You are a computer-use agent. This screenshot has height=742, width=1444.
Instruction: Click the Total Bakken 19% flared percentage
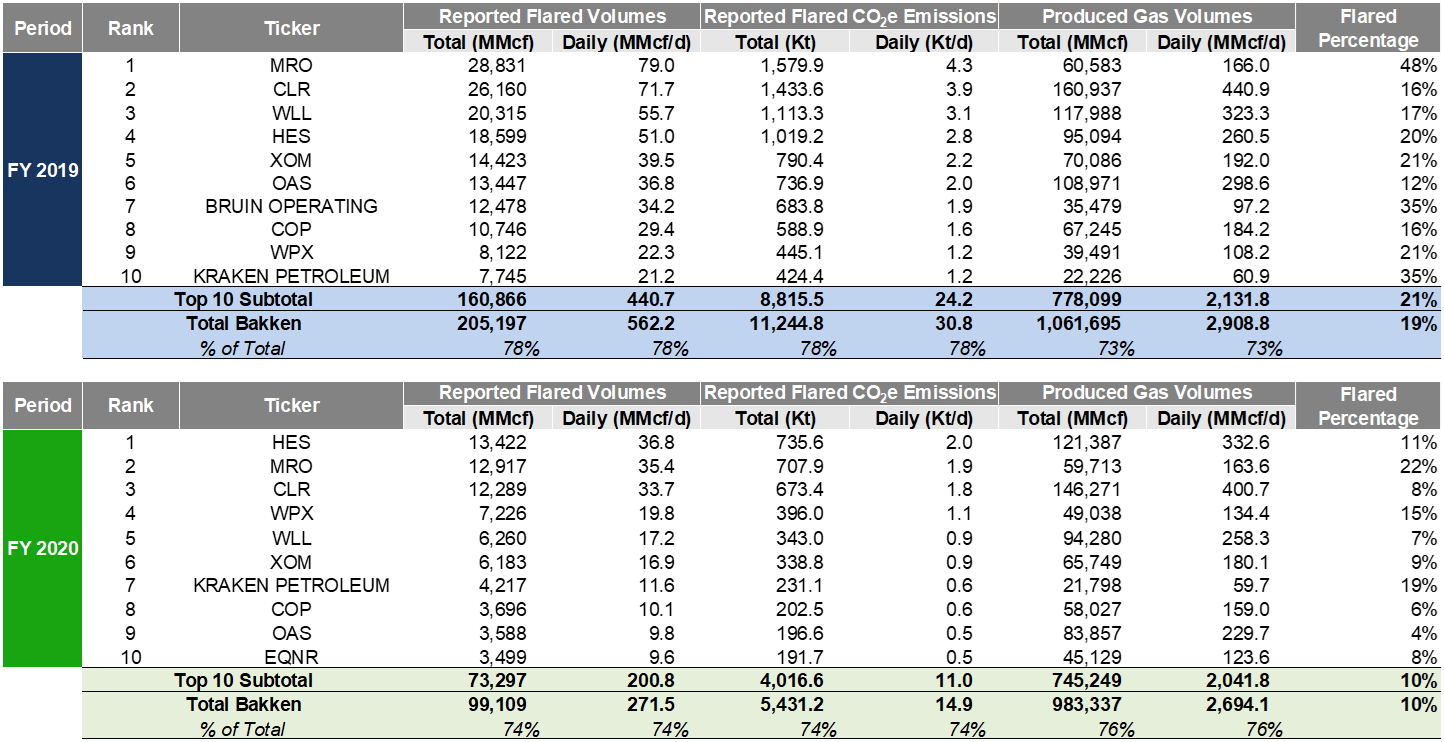(x=1418, y=323)
